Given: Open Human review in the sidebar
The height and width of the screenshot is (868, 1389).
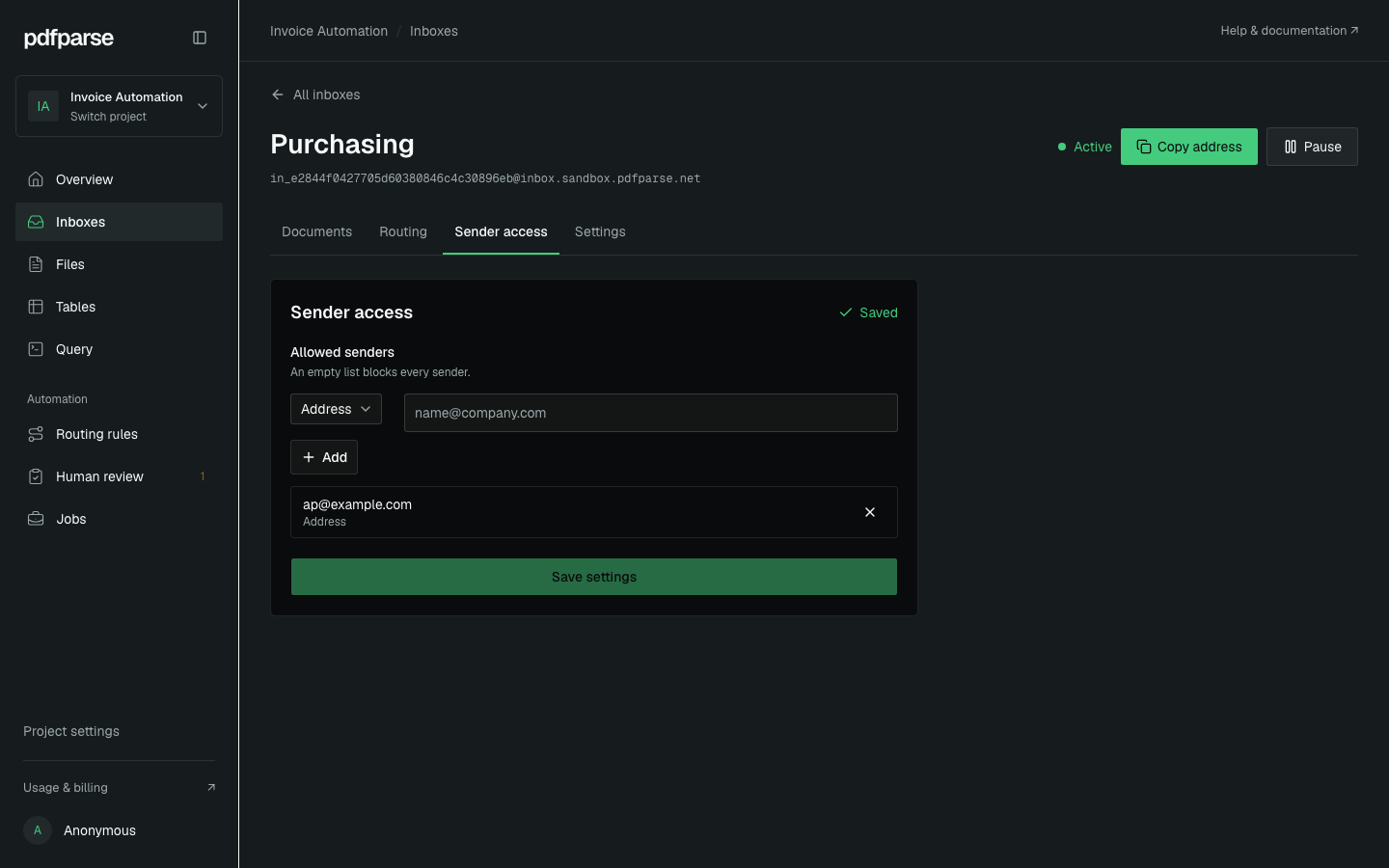Looking at the screenshot, I should 119,476.
